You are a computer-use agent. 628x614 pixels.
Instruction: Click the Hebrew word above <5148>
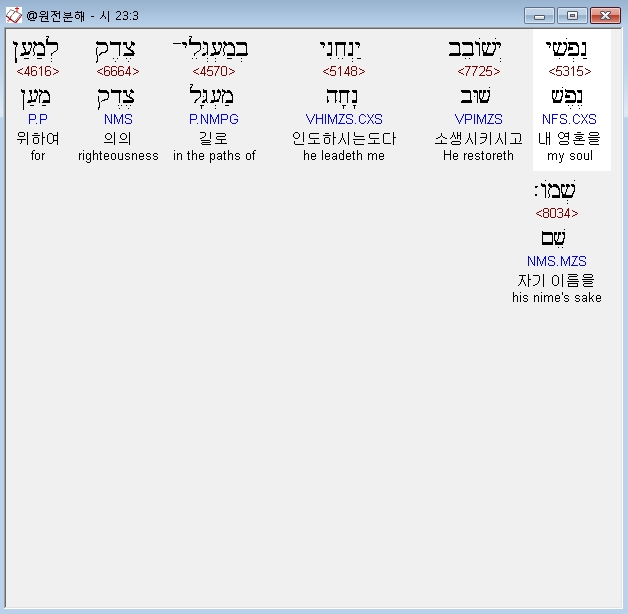(x=341, y=49)
